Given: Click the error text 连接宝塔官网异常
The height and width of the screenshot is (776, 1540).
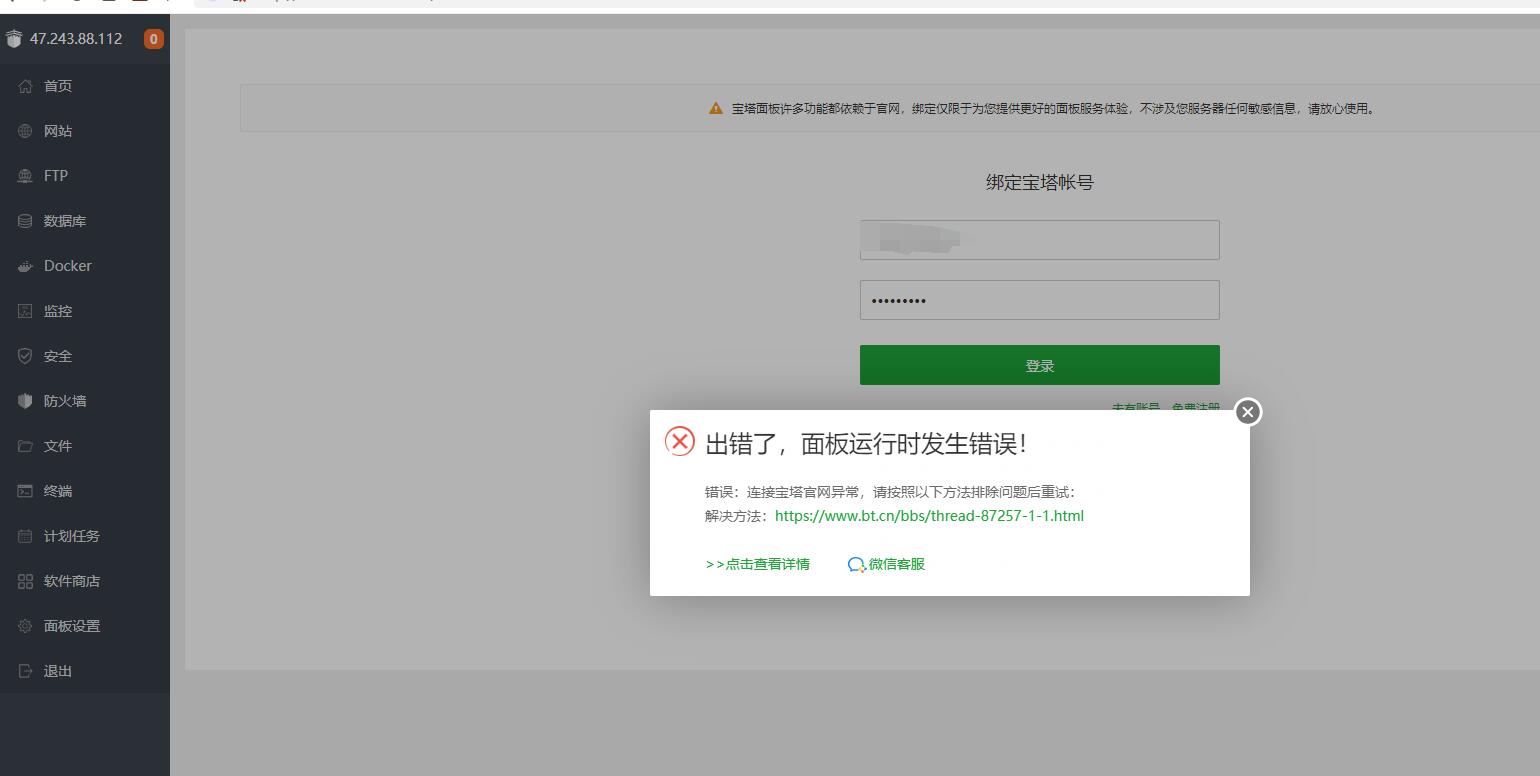Looking at the screenshot, I should tap(803, 492).
